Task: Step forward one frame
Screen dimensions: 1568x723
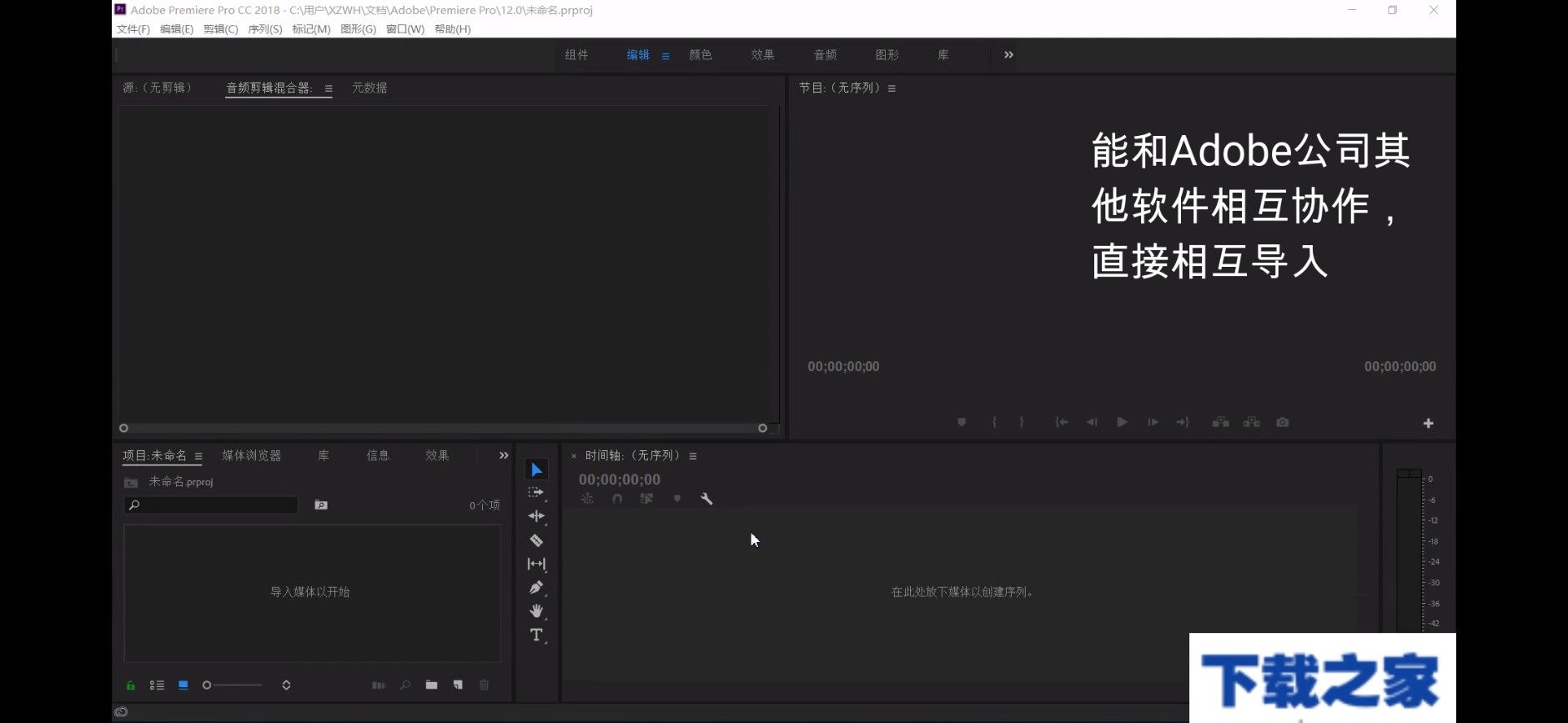Action: click(1153, 423)
